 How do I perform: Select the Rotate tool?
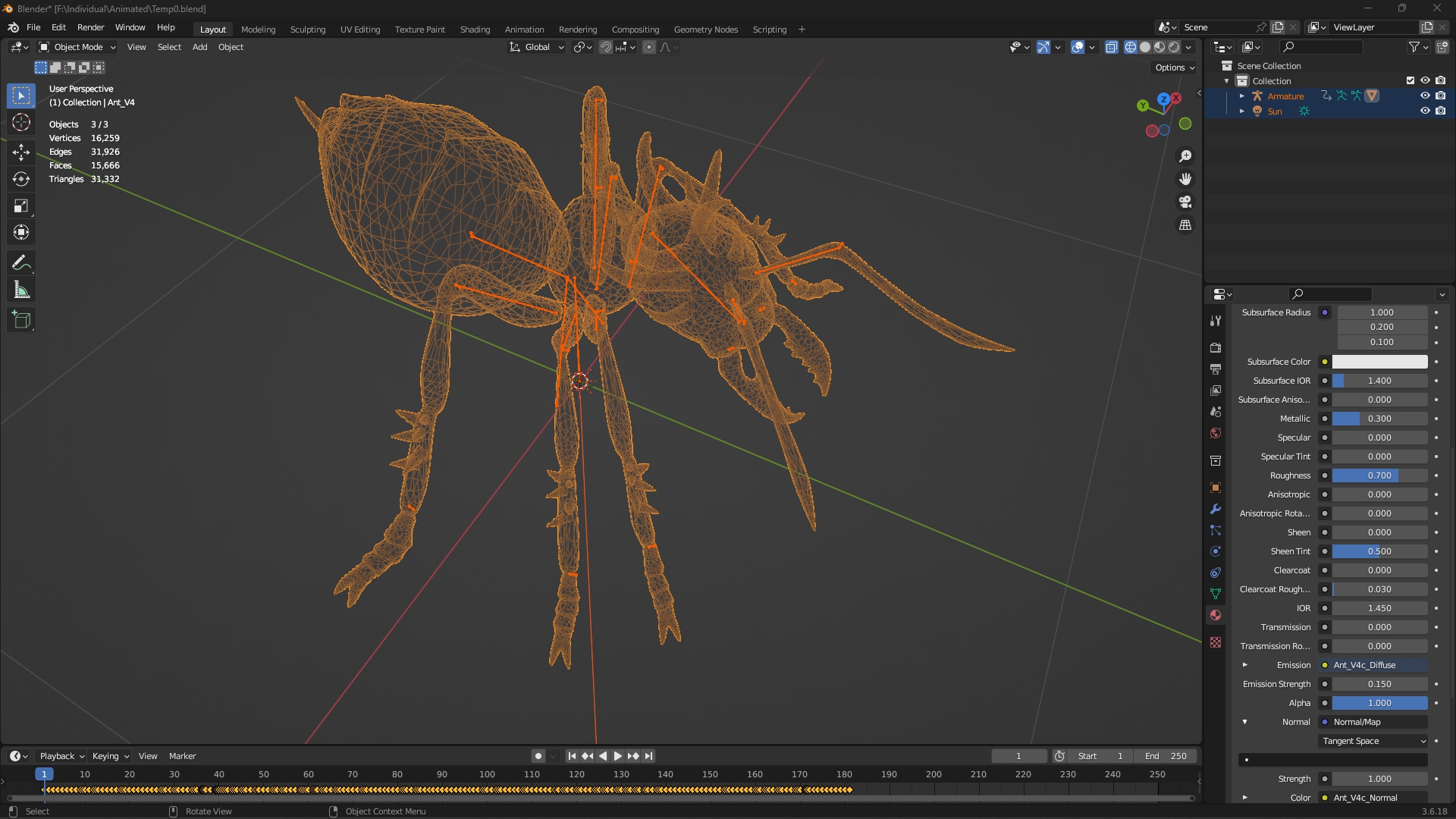[x=21, y=179]
